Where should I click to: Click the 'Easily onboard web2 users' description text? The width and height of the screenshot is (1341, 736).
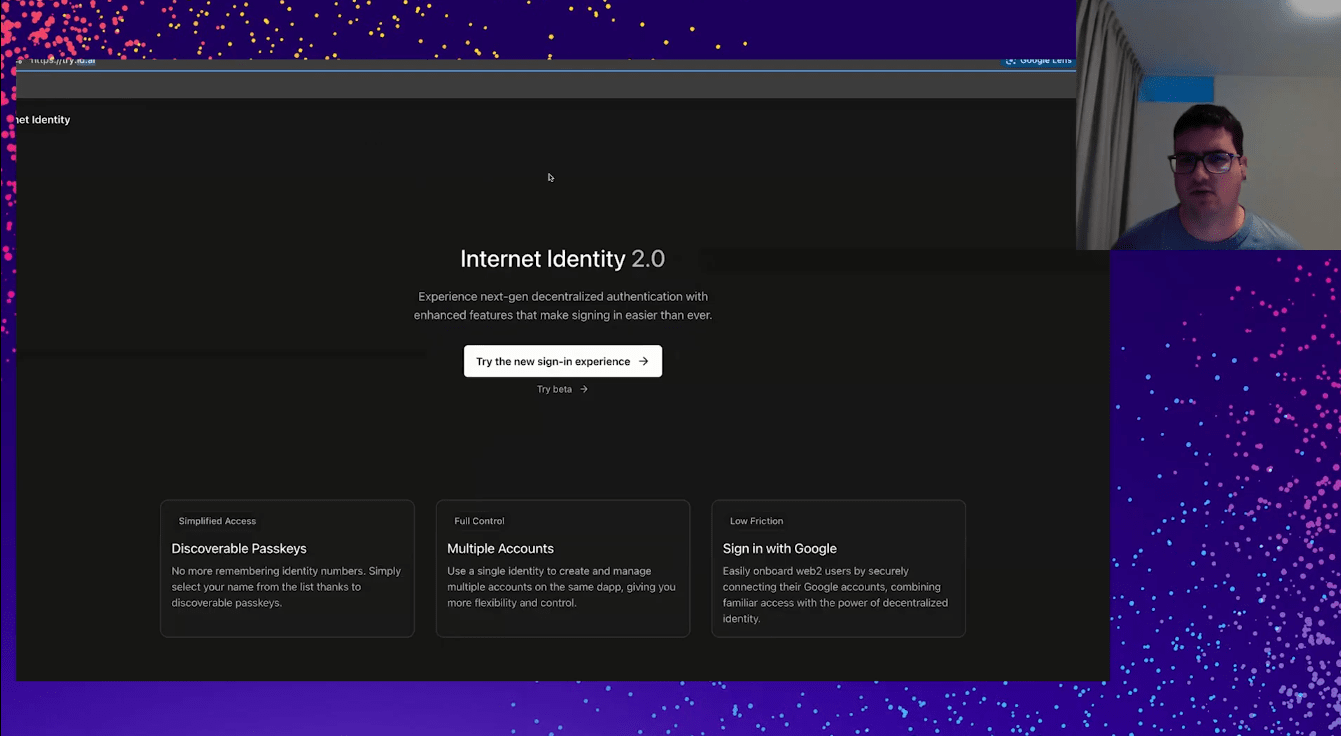[x=836, y=595]
